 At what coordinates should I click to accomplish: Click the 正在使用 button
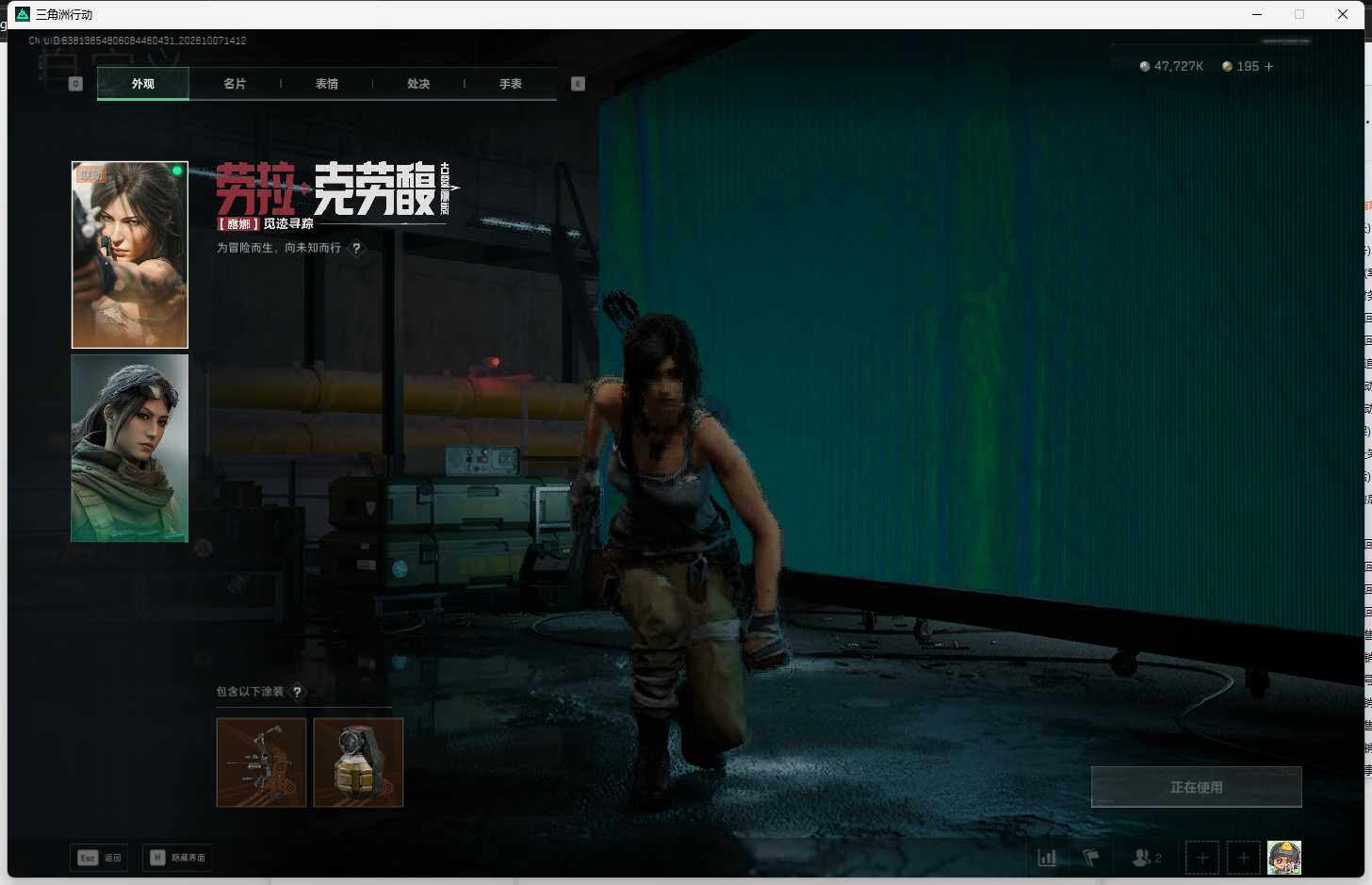coord(1197,787)
